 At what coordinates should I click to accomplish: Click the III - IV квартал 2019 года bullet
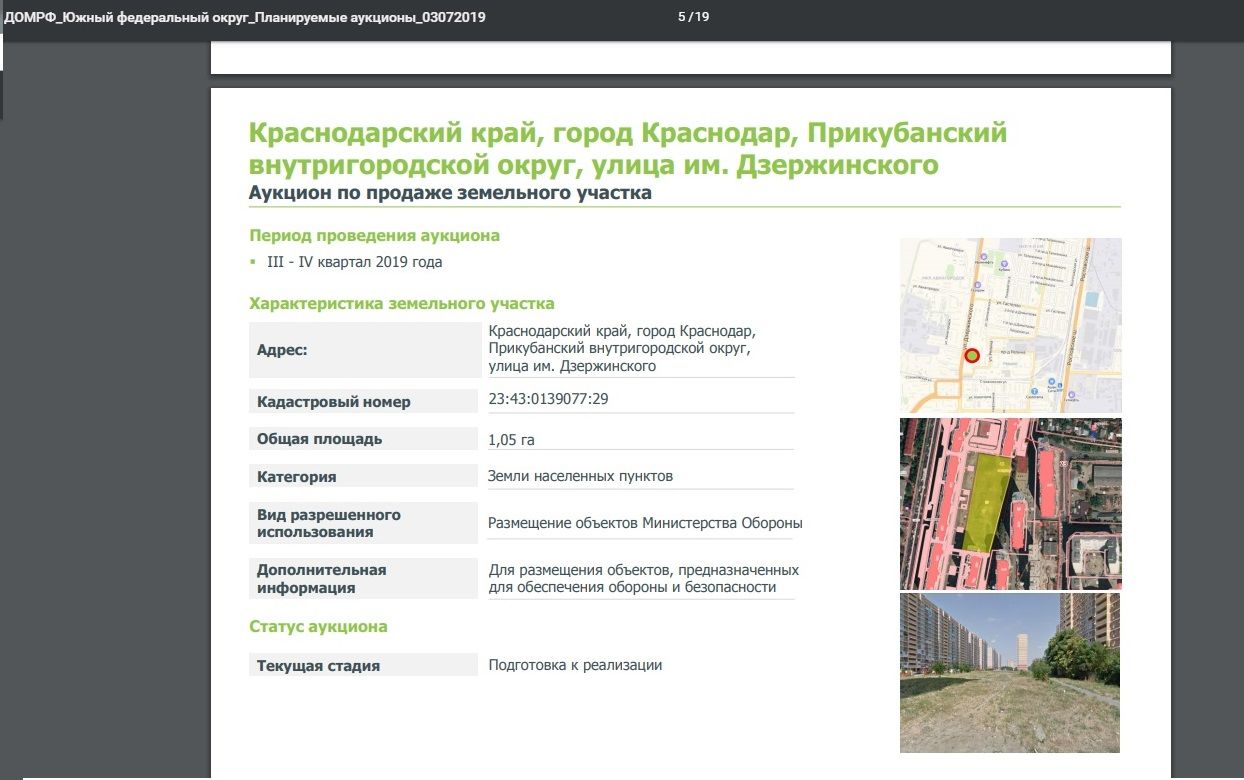pyautogui.click(x=354, y=262)
